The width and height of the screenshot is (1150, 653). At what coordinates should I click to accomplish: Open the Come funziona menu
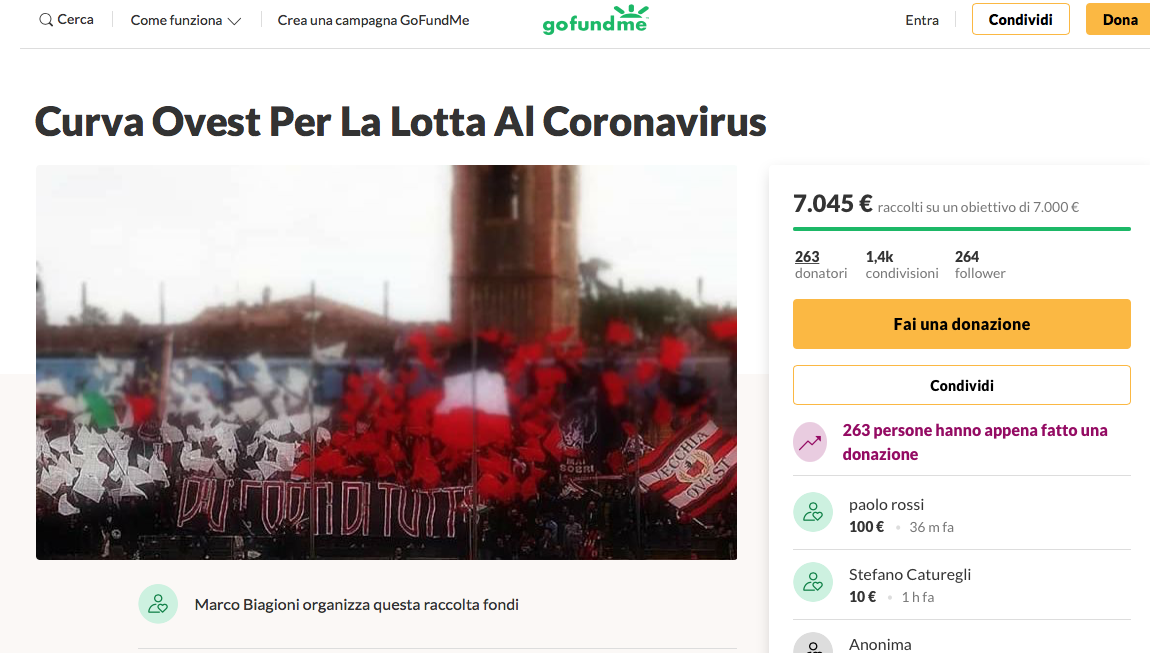(x=186, y=21)
